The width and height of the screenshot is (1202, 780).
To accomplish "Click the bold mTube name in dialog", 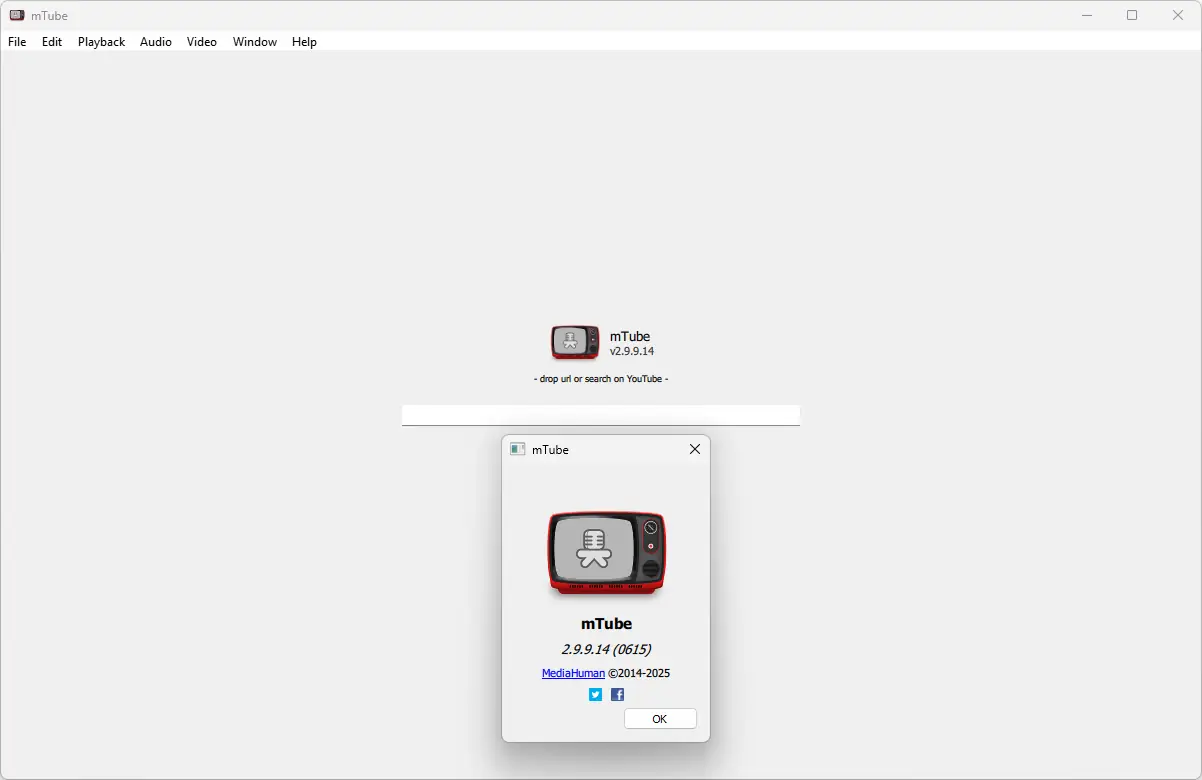I will click(x=606, y=624).
